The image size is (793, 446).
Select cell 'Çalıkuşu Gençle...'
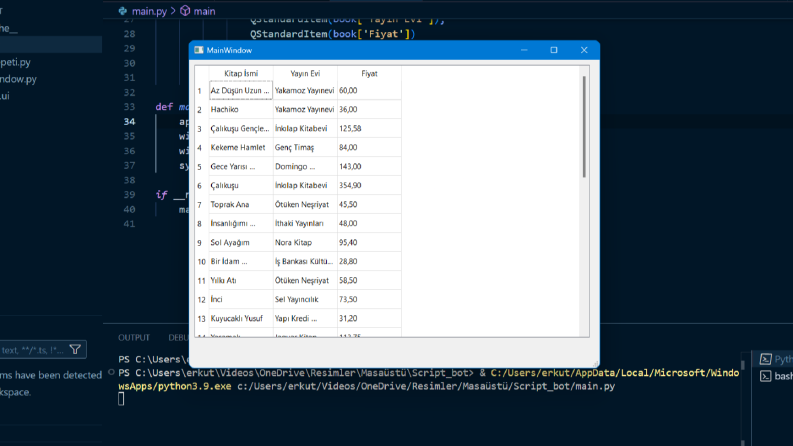241,128
